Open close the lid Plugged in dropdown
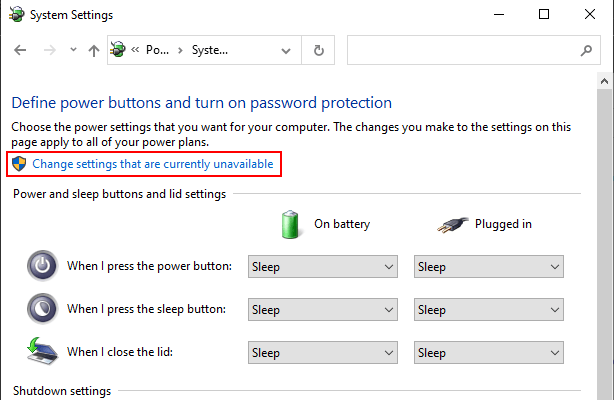Screen dimensions: 614x400 [489, 353]
